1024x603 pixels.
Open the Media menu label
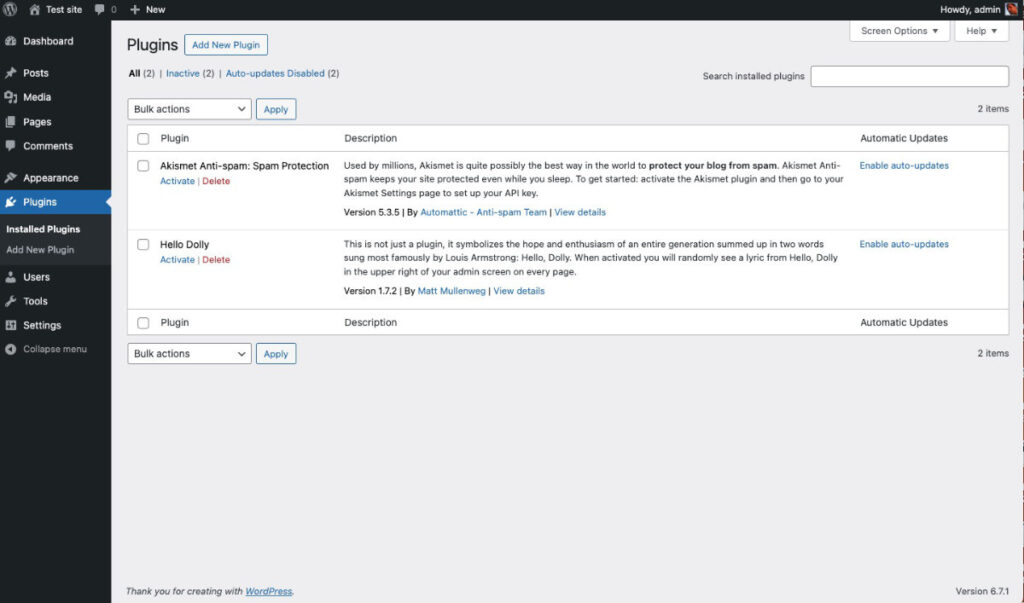(x=37, y=97)
